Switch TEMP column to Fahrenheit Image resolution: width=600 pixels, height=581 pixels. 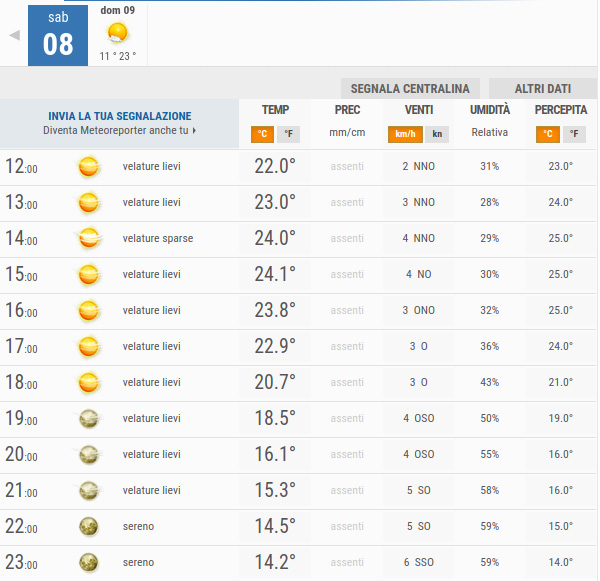[x=288, y=134]
